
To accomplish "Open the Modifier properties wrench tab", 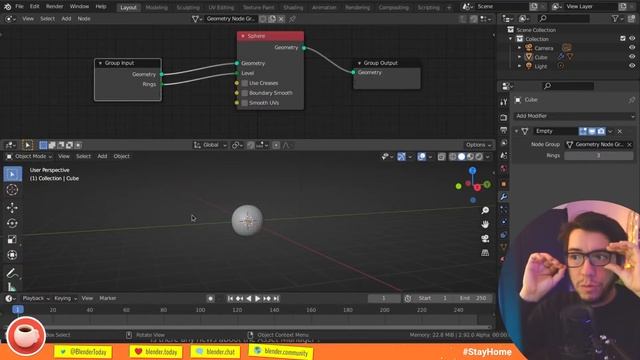I will 504,197.
